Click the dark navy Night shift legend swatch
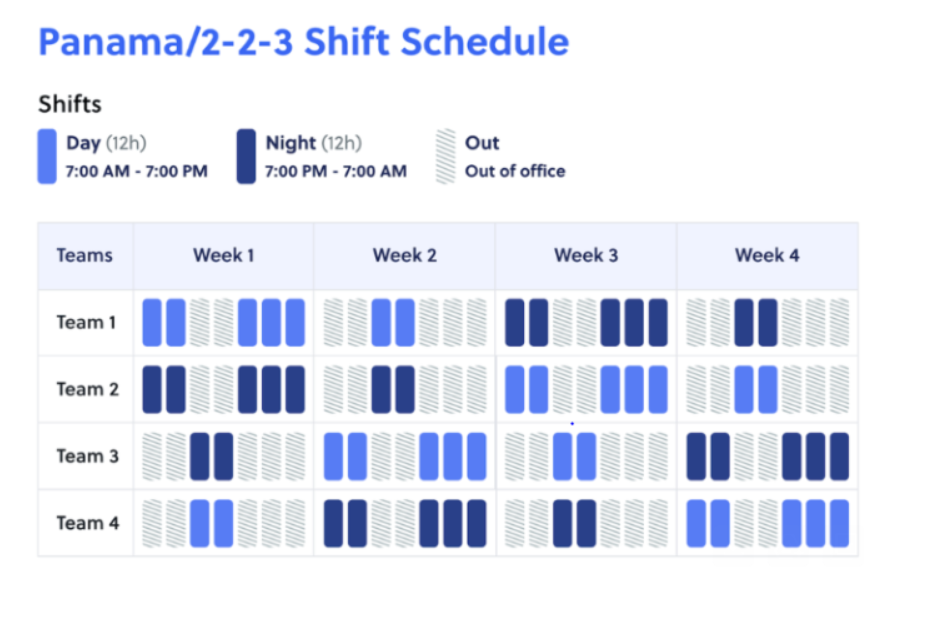The width and height of the screenshot is (944, 620). (246, 156)
